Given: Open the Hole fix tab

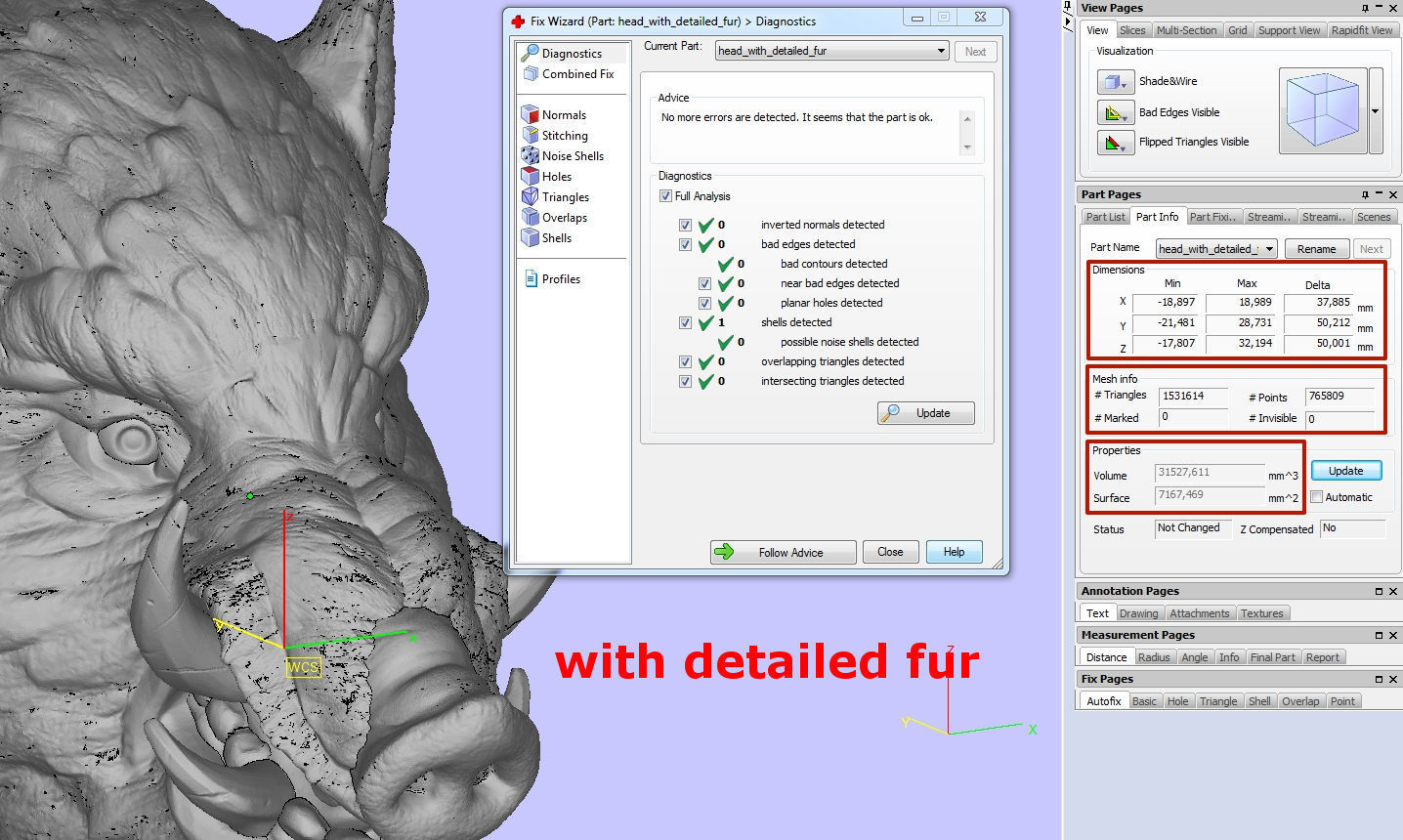Looking at the screenshot, I should pyautogui.click(x=1177, y=701).
